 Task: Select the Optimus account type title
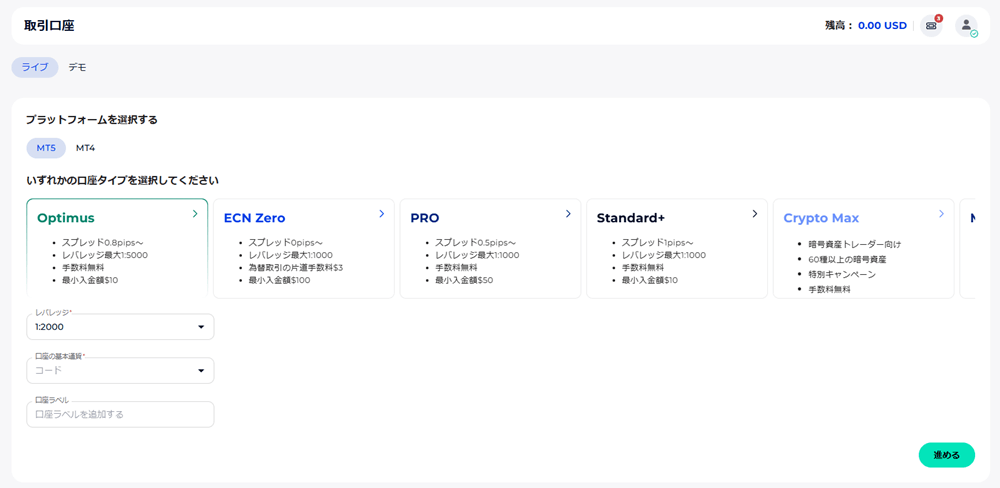pyautogui.click(x=66, y=218)
